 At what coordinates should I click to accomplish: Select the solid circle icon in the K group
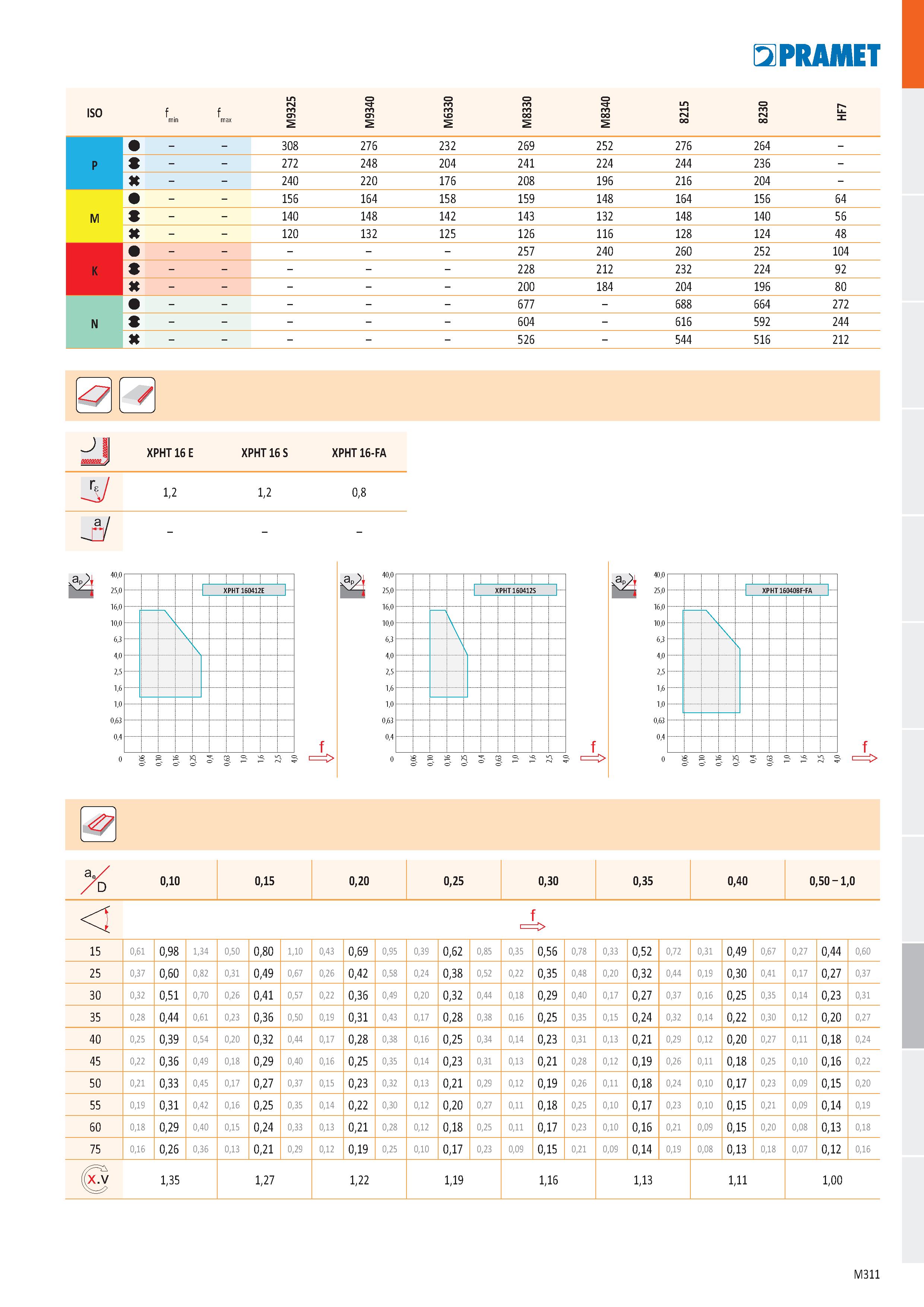[135, 251]
